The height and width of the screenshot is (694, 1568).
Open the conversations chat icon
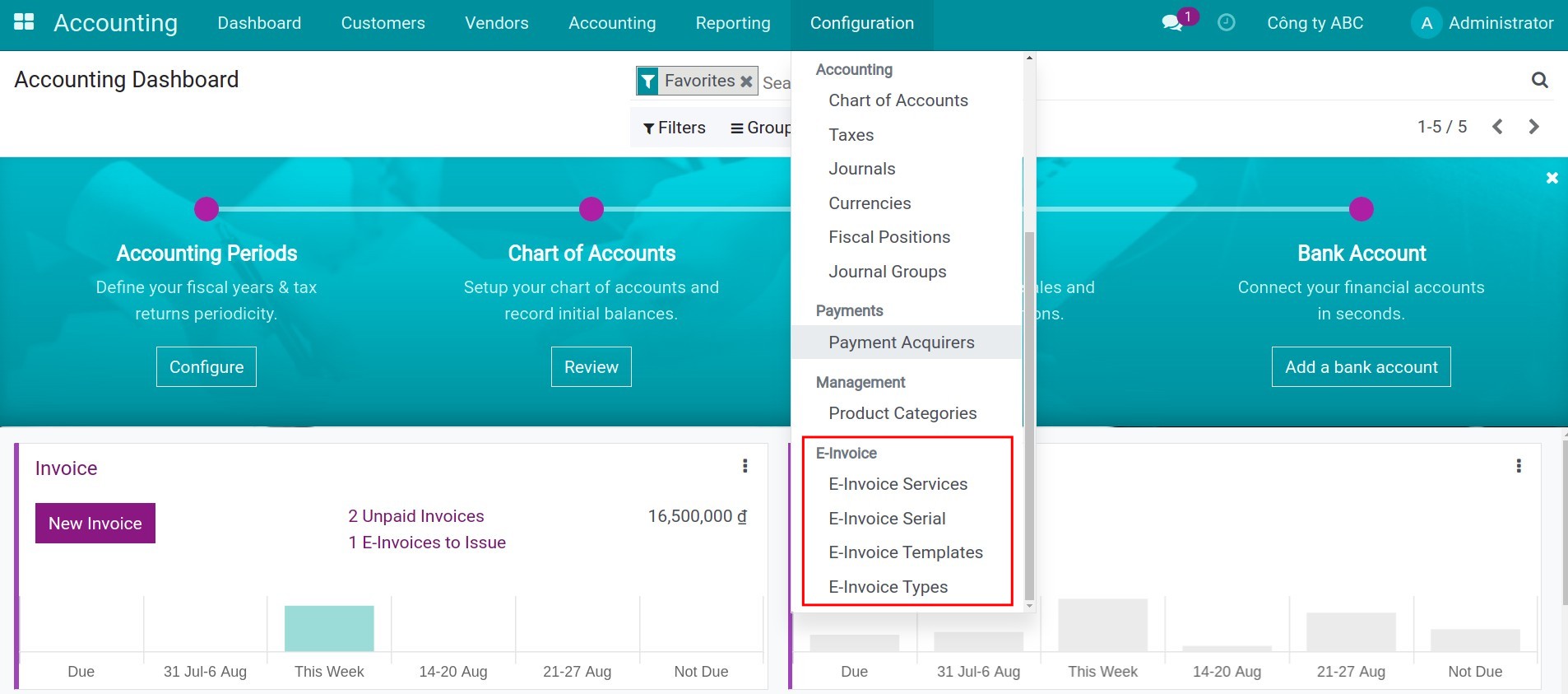[x=1171, y=23]
